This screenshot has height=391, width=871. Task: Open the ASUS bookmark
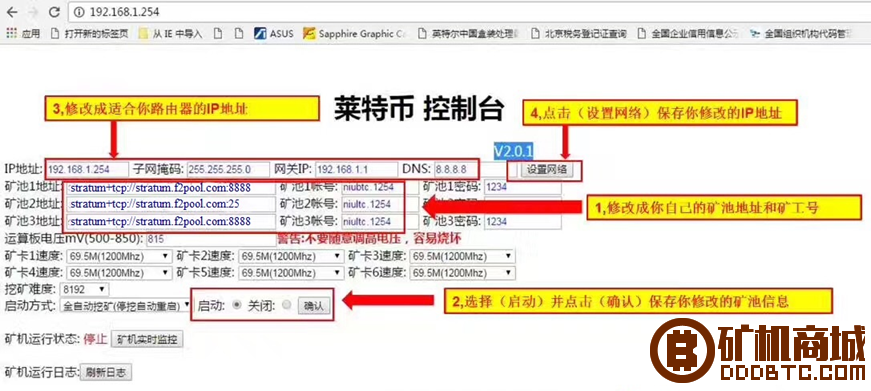(273, 33)
